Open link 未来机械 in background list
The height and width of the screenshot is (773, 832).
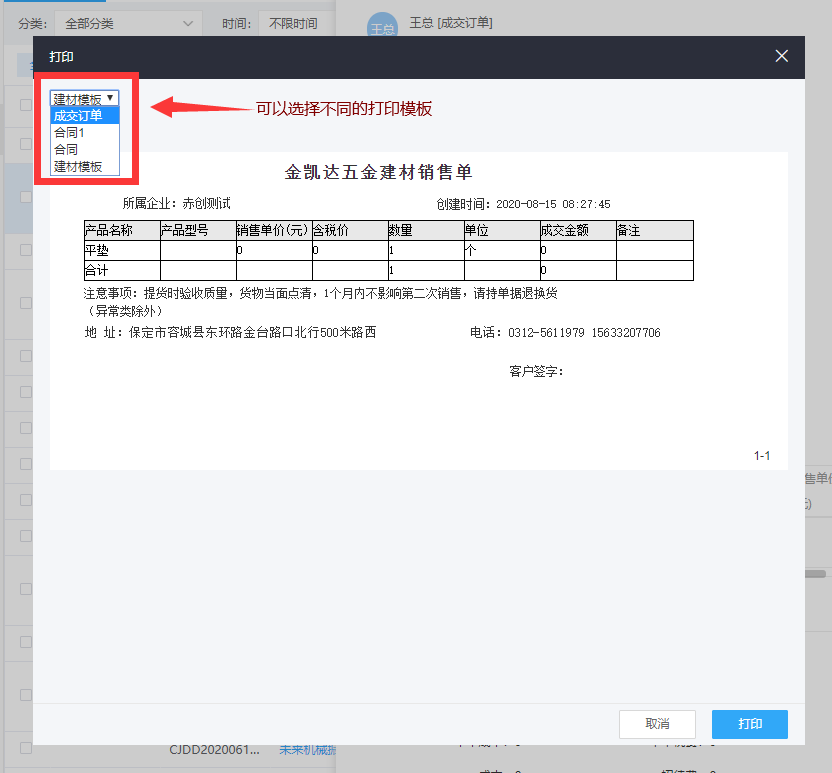pos(308,750)
